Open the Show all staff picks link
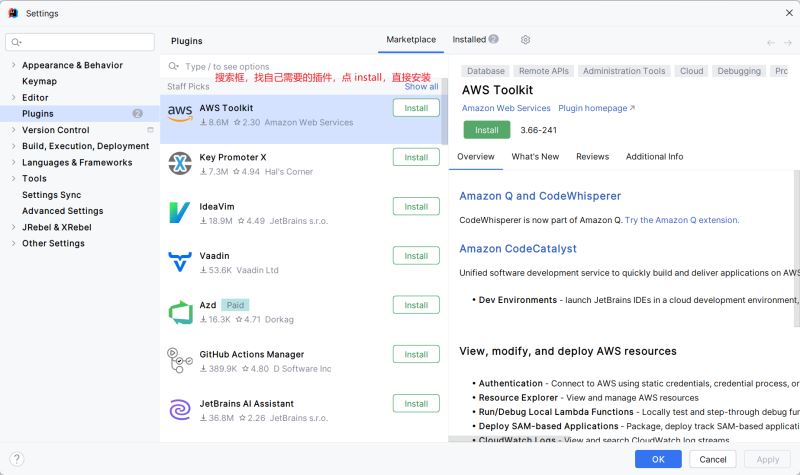Screen dimensions: 800x475 [x=421, y=87]
